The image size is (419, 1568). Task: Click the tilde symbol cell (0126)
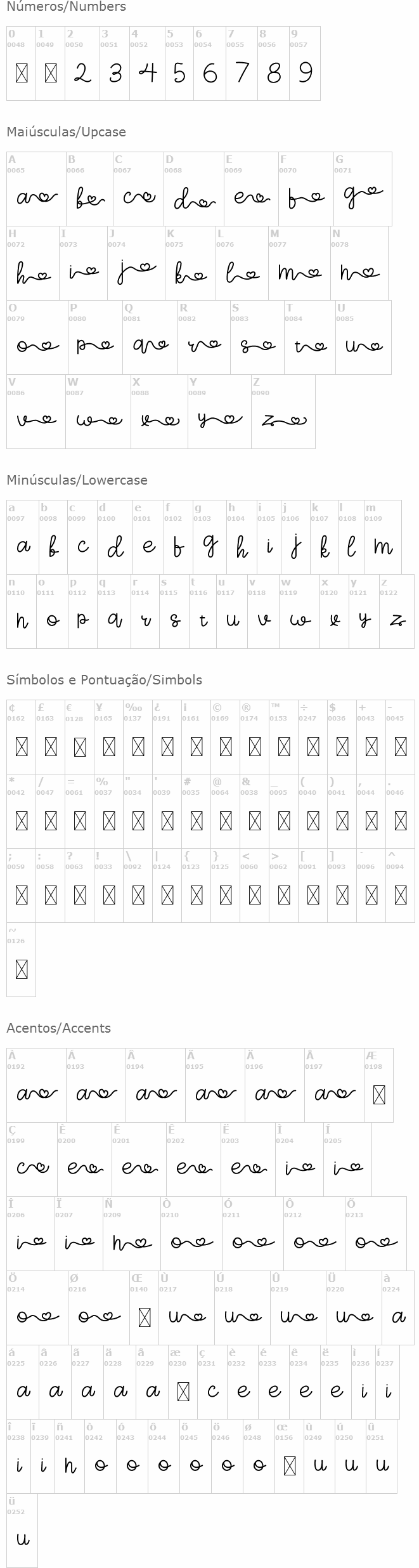click(x=21, y=959)
